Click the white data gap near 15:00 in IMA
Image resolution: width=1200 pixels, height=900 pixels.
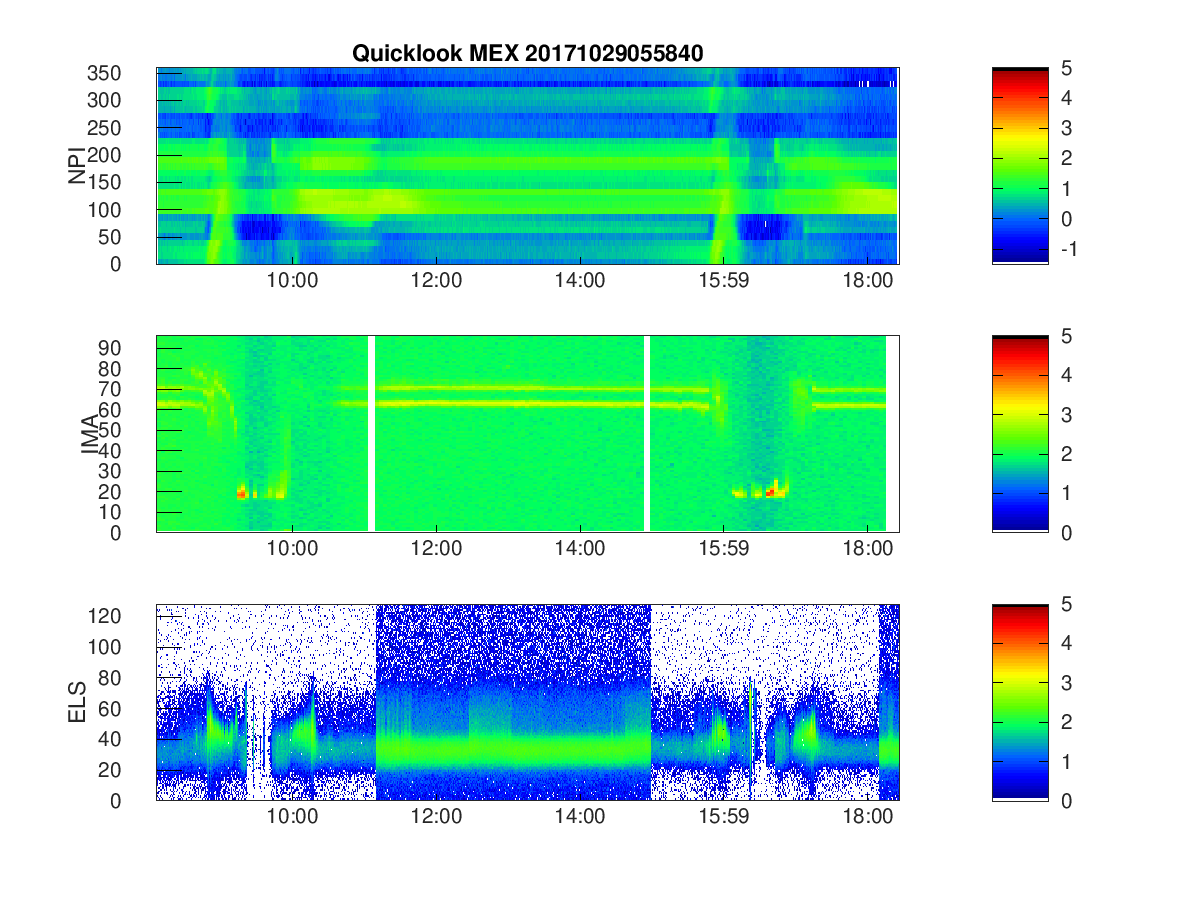tap(647, 434)
